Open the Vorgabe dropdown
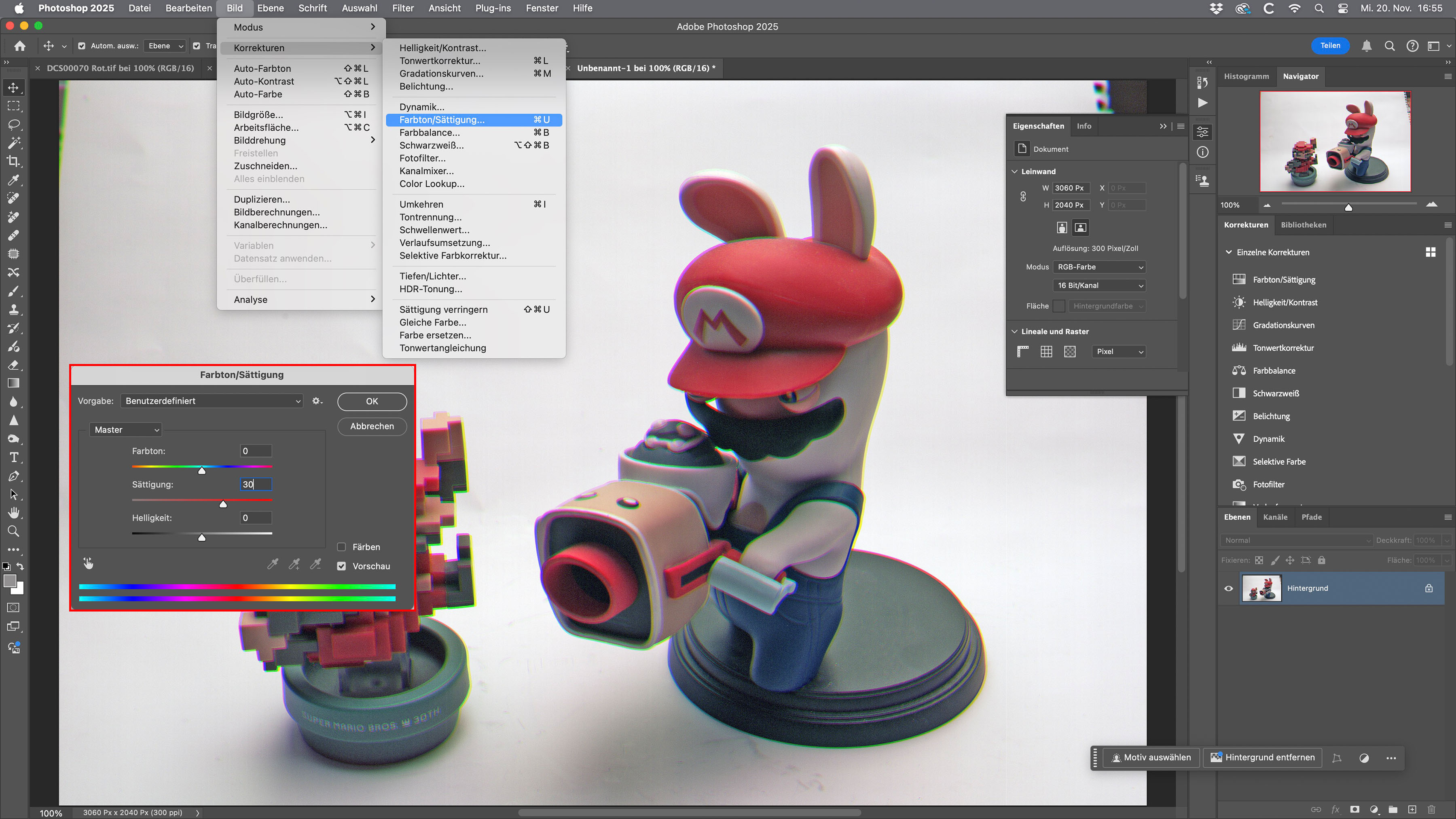Viewport: 1456px width, 819px height. click(x=212, y=401)
